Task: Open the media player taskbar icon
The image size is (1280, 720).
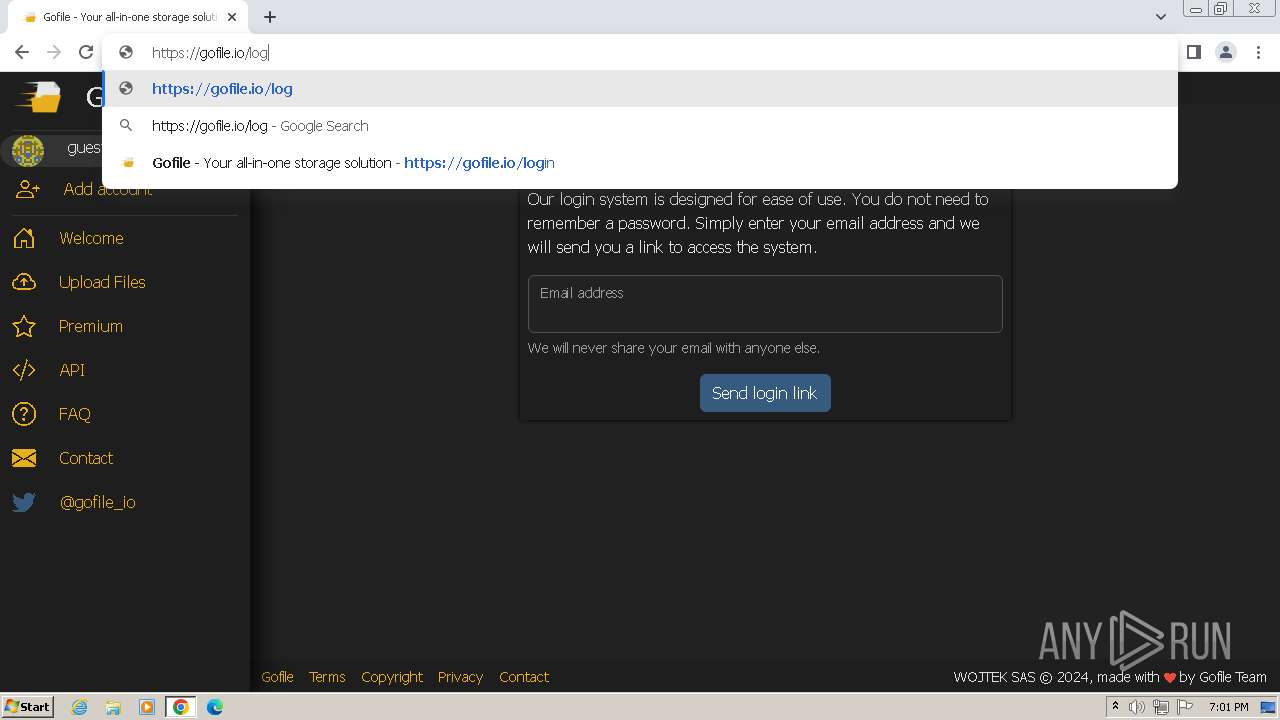Action: [146, 707]
